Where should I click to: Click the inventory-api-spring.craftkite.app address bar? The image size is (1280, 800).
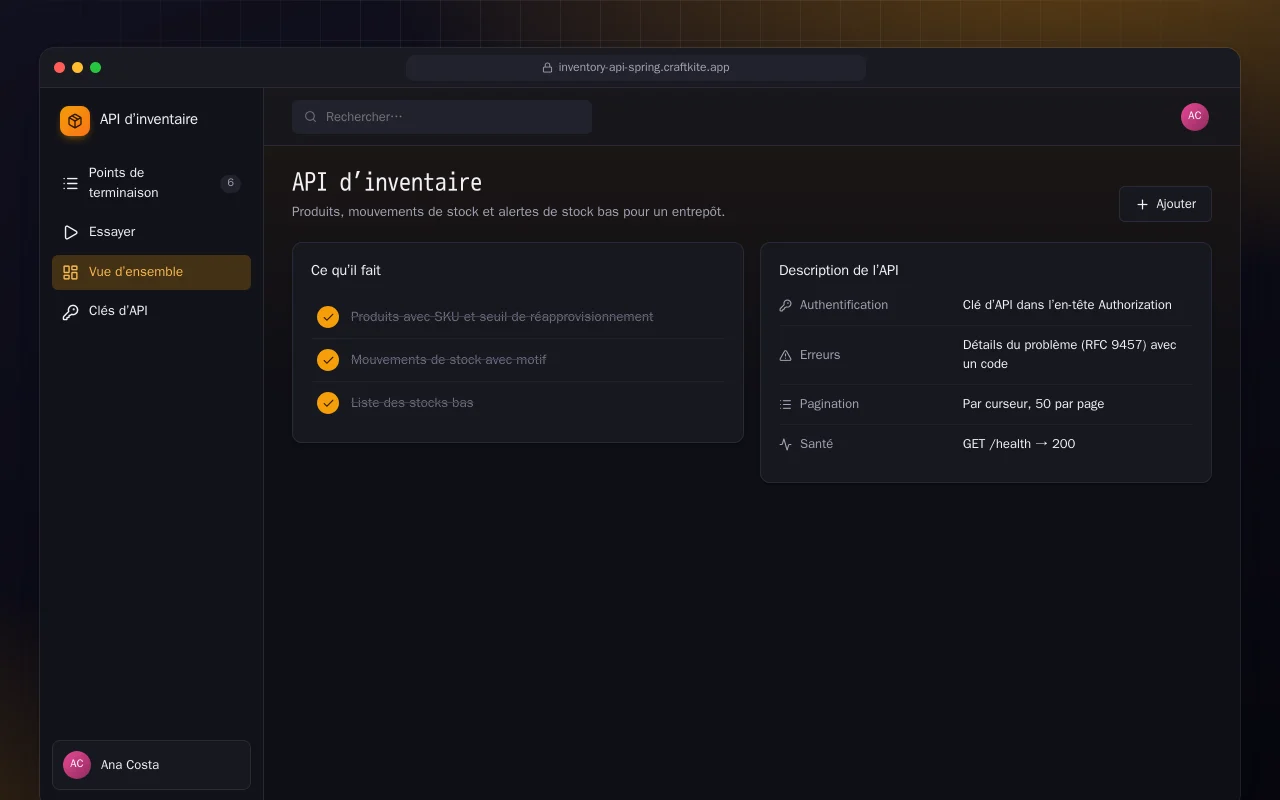(x=636, y=68)
